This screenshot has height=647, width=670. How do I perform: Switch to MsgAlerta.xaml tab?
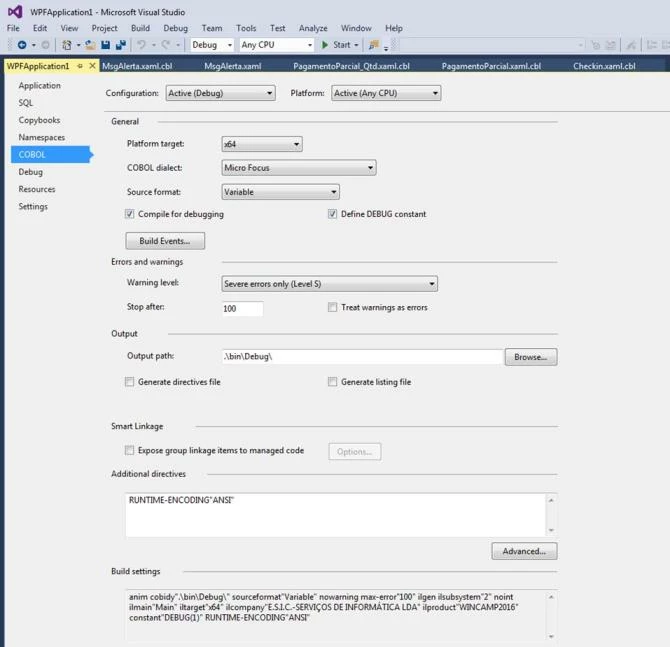pos(233,66)
